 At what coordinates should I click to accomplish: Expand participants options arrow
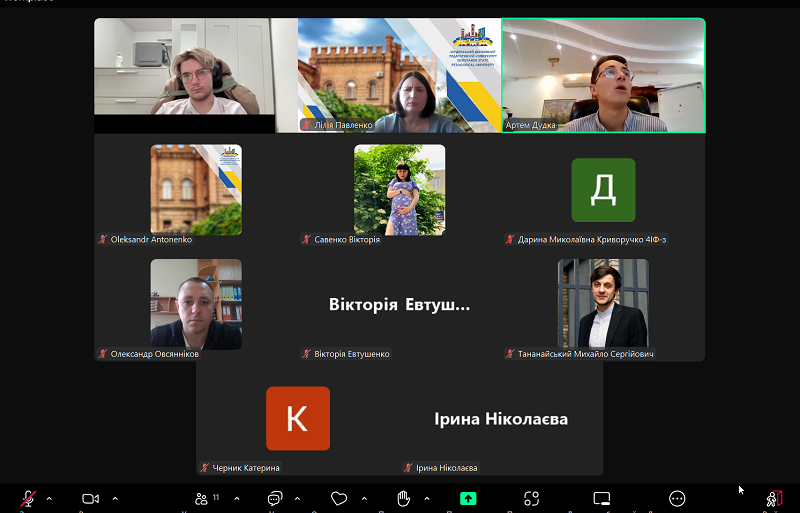point(237,498)
